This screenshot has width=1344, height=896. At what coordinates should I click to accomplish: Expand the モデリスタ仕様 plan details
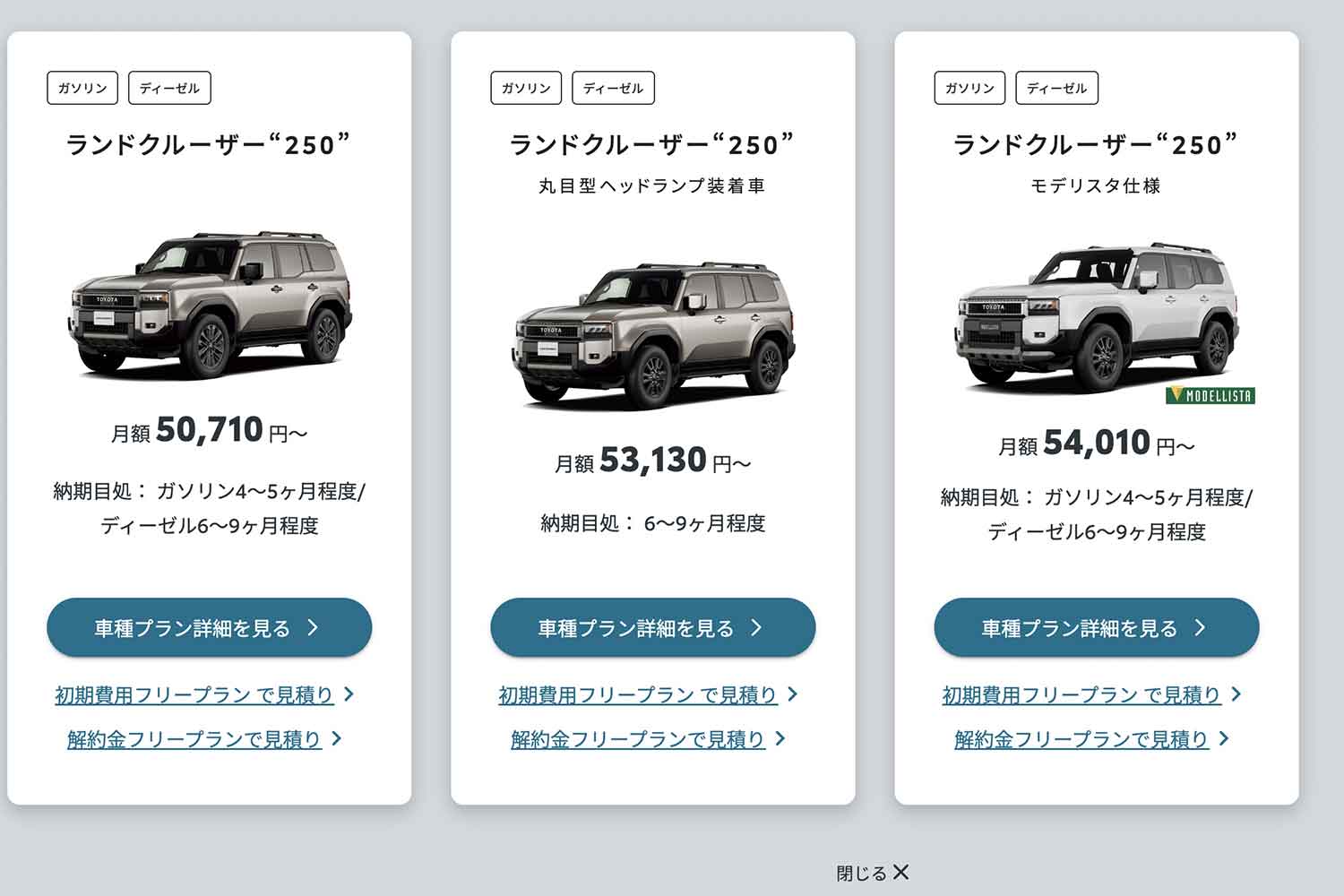coord(1096,628)
